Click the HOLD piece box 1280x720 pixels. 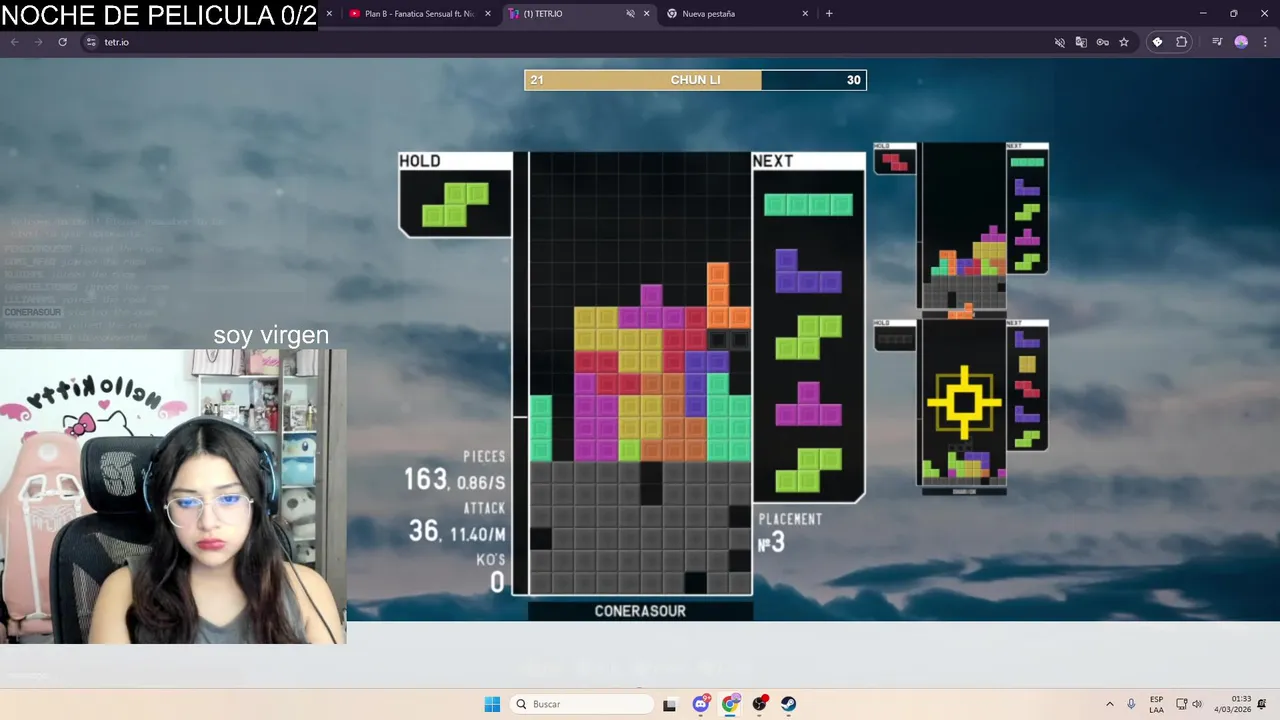455,195
